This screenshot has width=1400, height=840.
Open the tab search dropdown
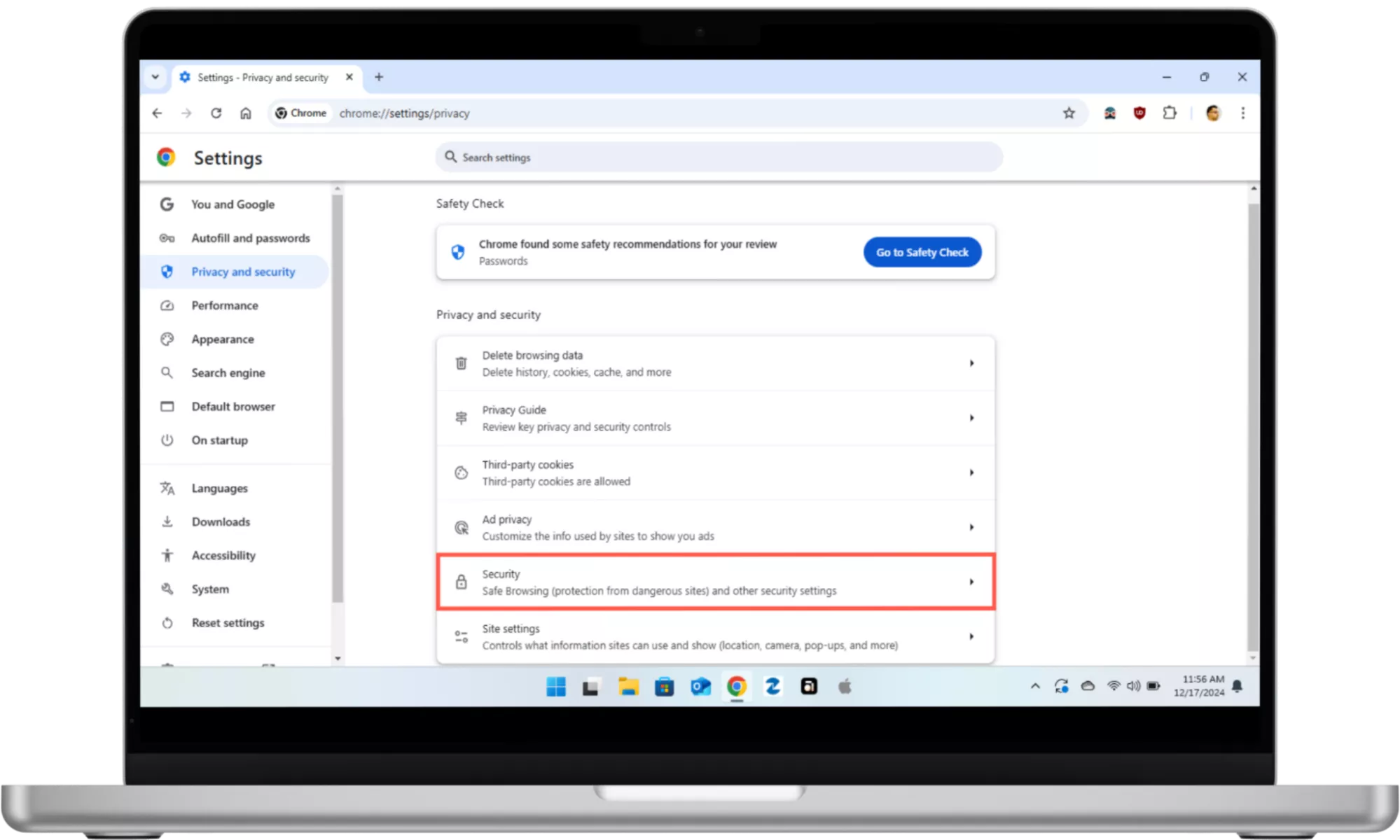tap(155, 77)
